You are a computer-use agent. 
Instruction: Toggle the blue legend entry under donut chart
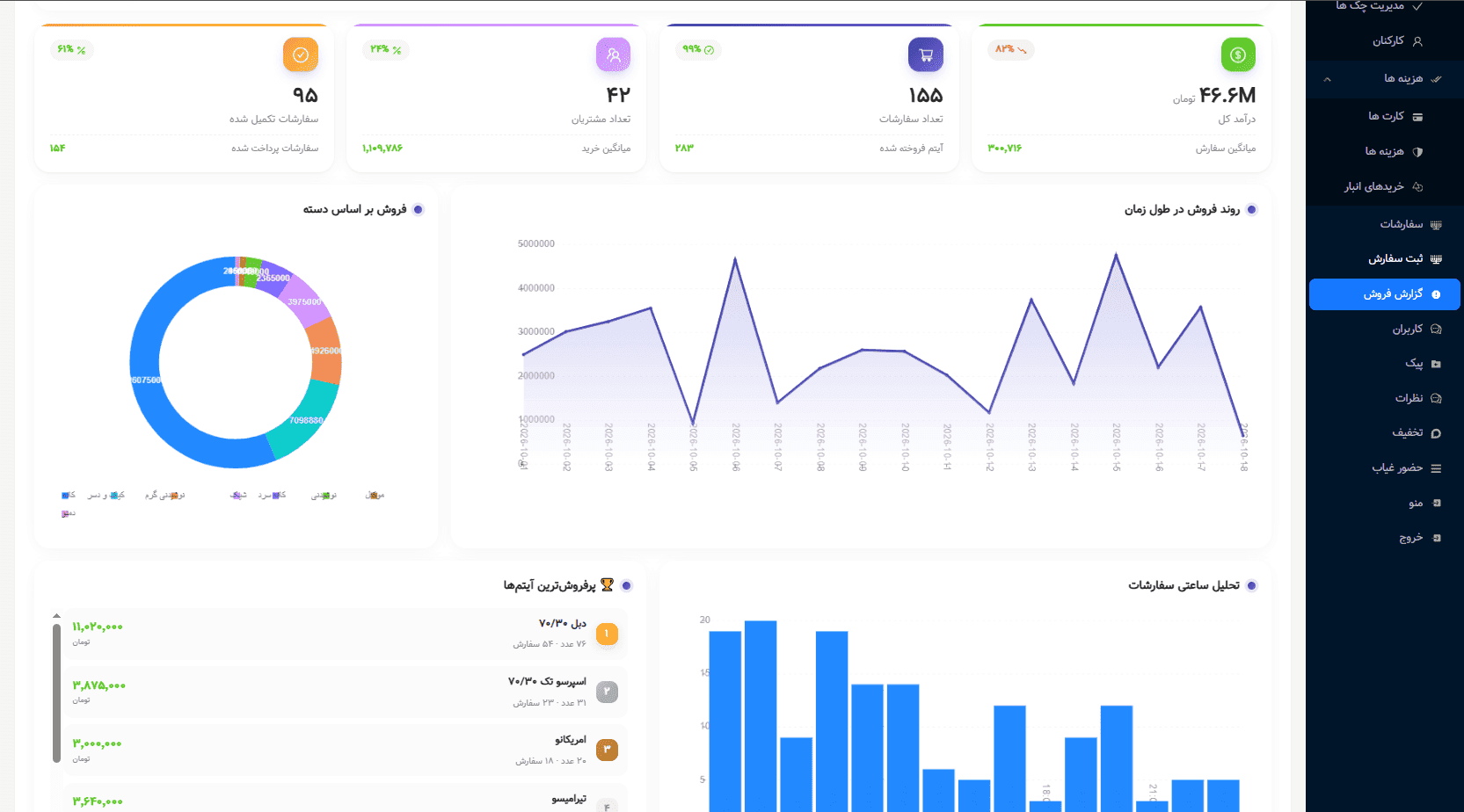68,495
